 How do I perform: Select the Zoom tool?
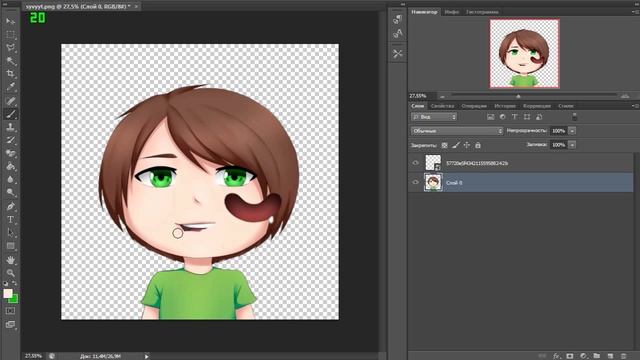tap(10, 273)
